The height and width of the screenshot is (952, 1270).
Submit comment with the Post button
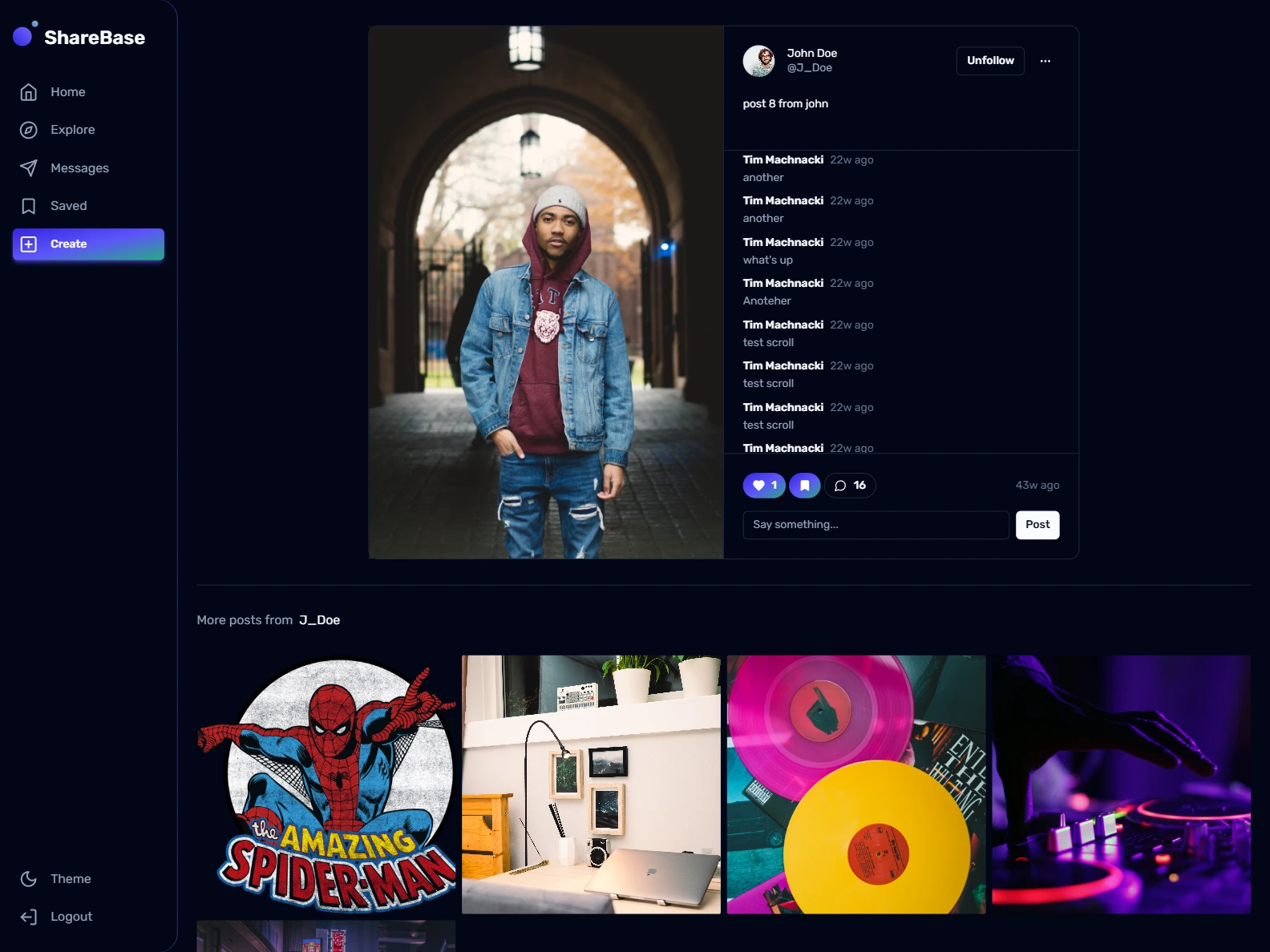point(1037,525)
